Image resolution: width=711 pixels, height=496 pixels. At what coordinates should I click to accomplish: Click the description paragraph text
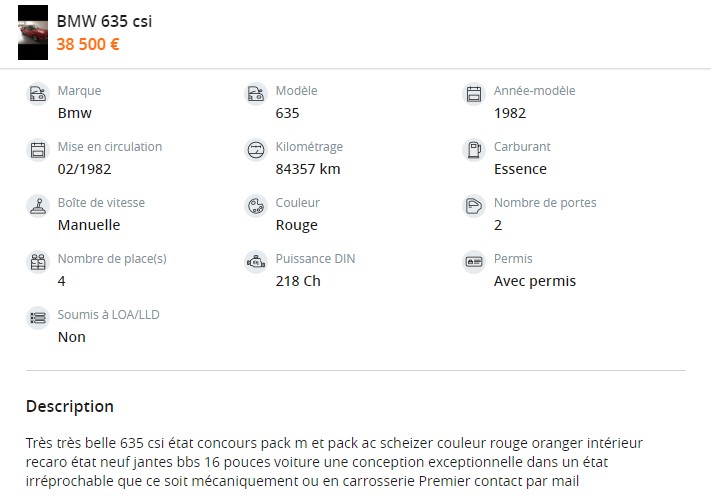pyautogui.click(x=334, y=461)
